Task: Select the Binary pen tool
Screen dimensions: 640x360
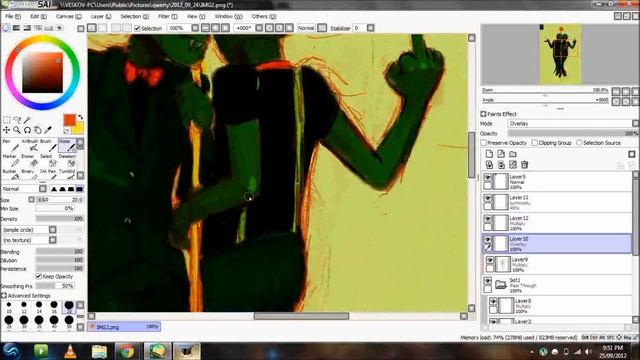Action: (29, 175)
